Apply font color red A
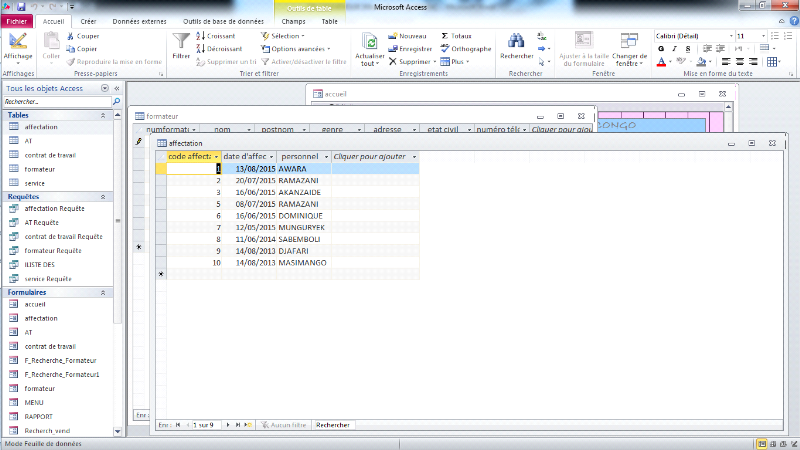This screenshot has width=800, height=450. (x=661, y=62)
